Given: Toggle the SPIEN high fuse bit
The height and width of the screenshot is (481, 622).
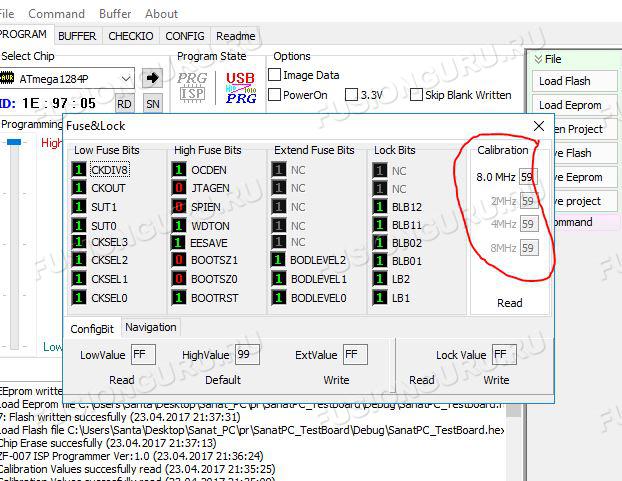Looking at the screenshot, I should click(x=179, y=206).
